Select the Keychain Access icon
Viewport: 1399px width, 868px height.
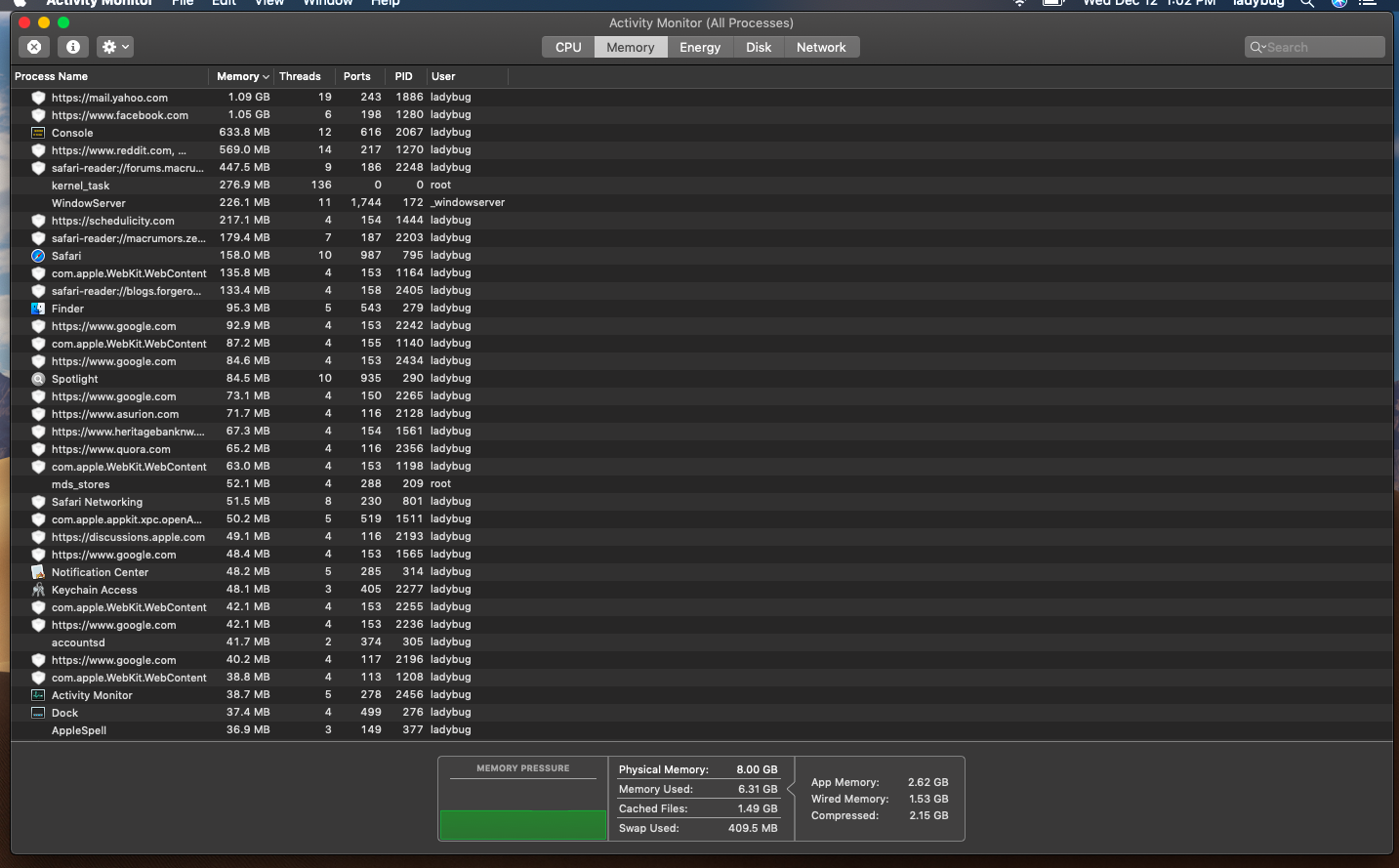(x=38, y=590)
